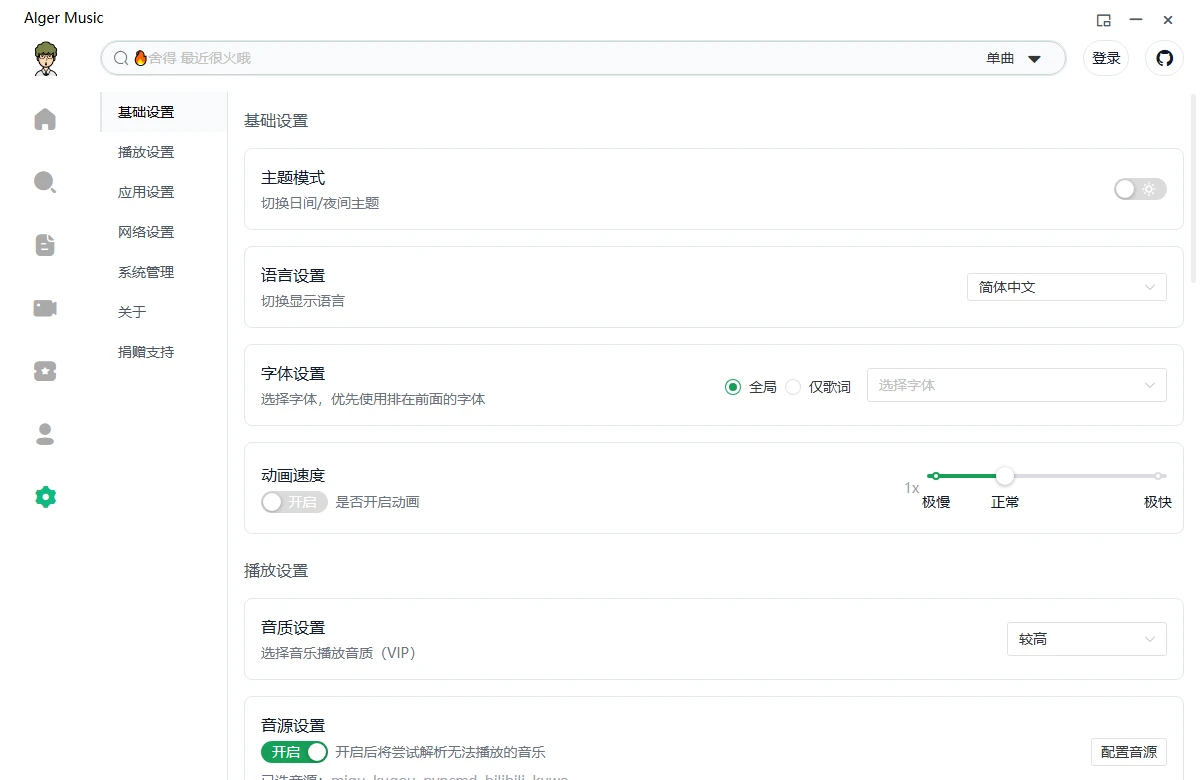The height and width of the screenshot is (780, 1200).
Task: Go to 网络设置 settings section
Action: point(146,232)
